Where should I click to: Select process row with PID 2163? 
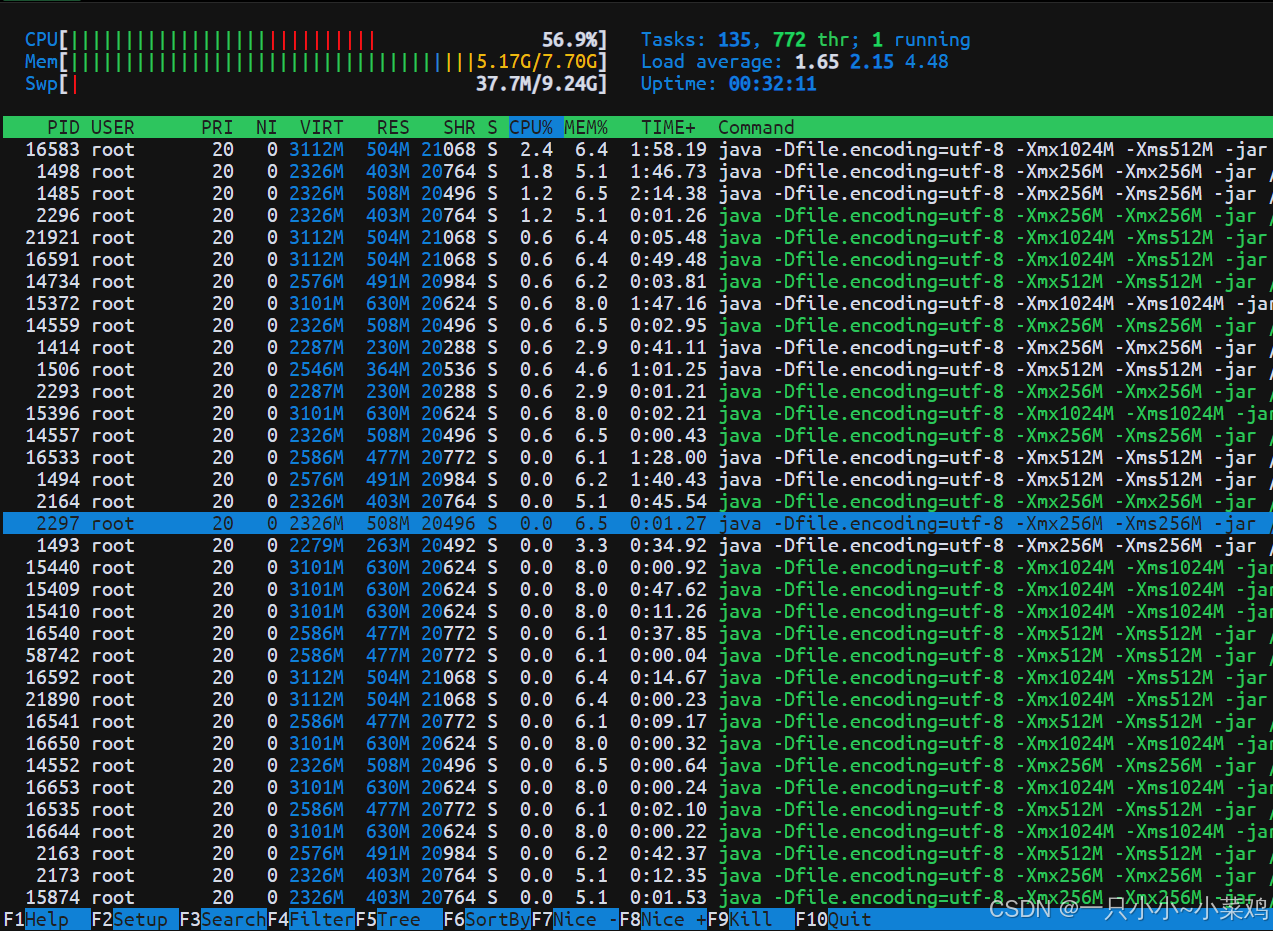point(636,854)
